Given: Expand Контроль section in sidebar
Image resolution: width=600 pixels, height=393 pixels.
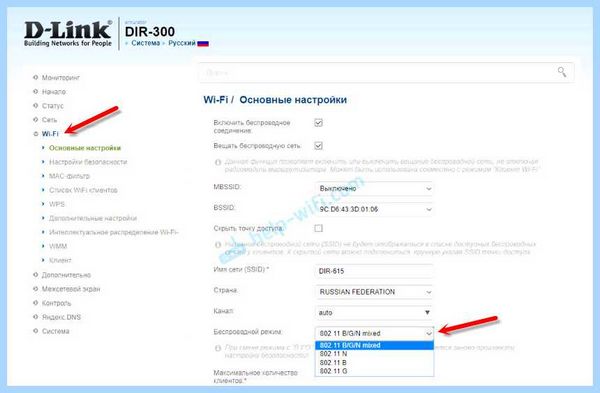Looking at the screenshot, I should coord(56,303).
